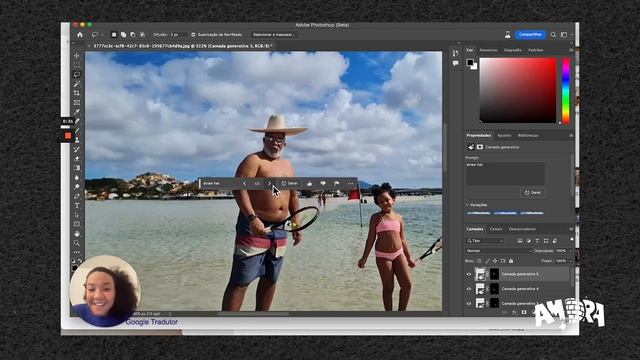The image size is (640, 360).
Task: Select the Blur tool
Action: tap(77, 178)
